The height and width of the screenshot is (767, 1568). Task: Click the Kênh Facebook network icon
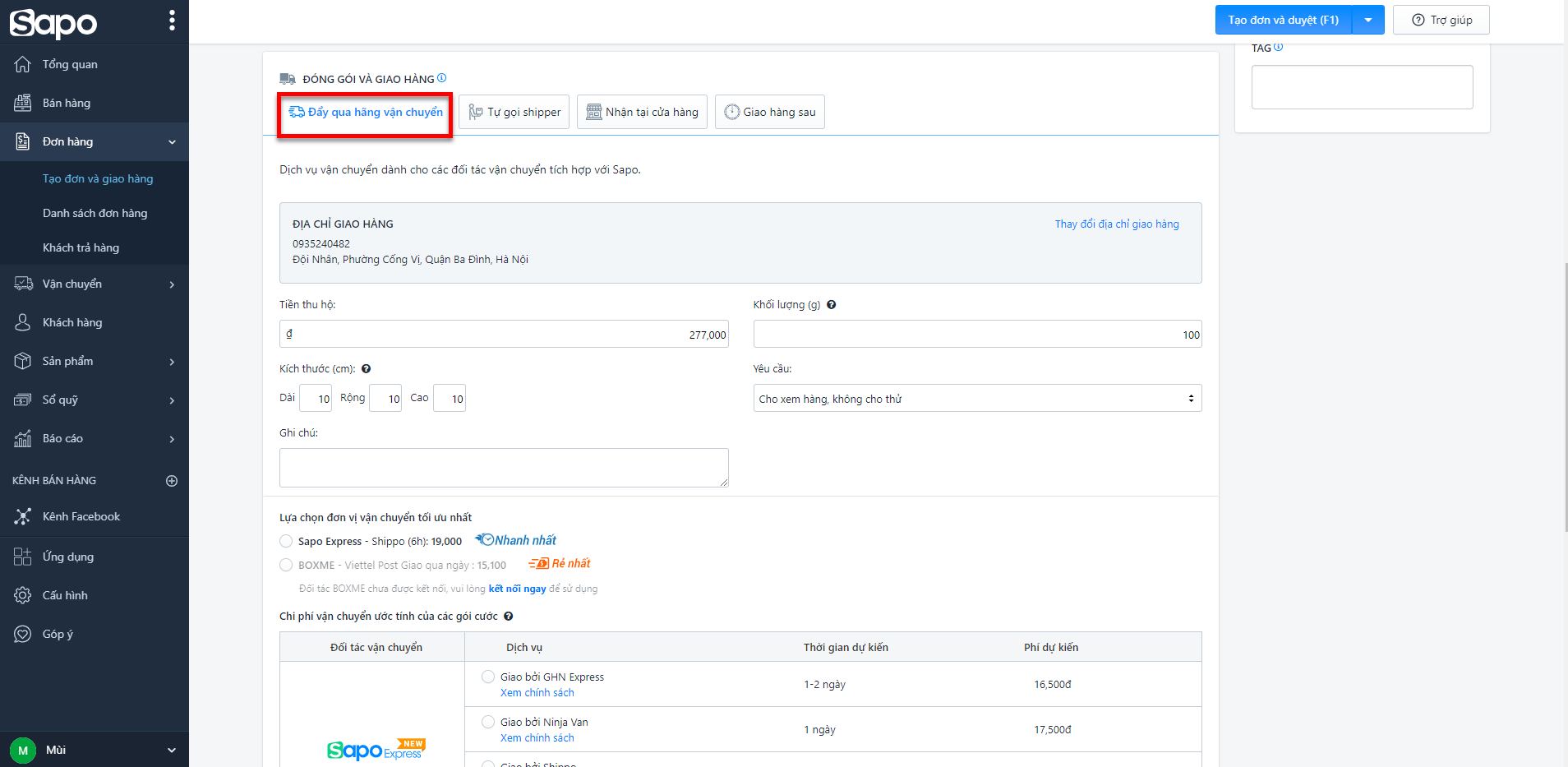tap(23, 516)
